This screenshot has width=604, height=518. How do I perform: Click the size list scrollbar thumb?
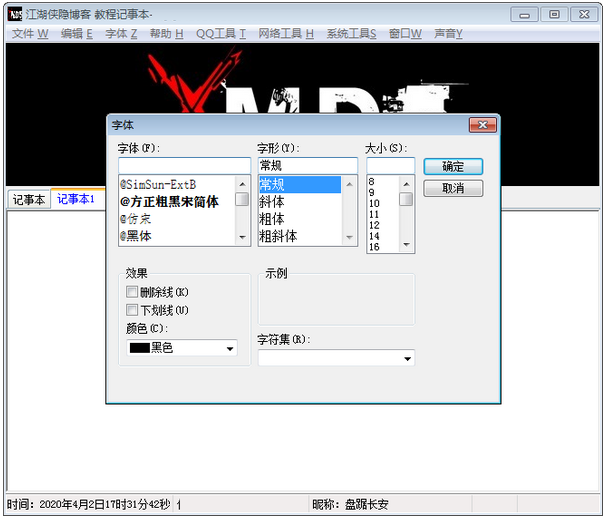406,199
